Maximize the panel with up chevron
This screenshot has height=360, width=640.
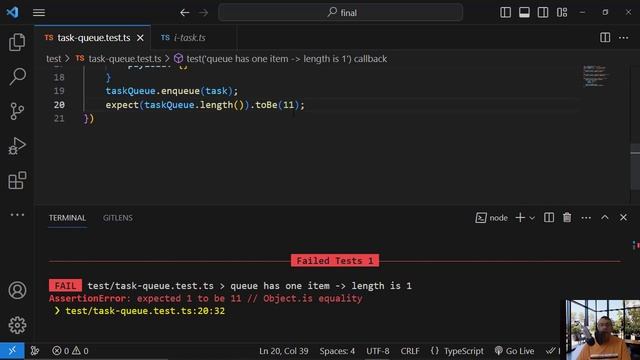tap(604, 218)
